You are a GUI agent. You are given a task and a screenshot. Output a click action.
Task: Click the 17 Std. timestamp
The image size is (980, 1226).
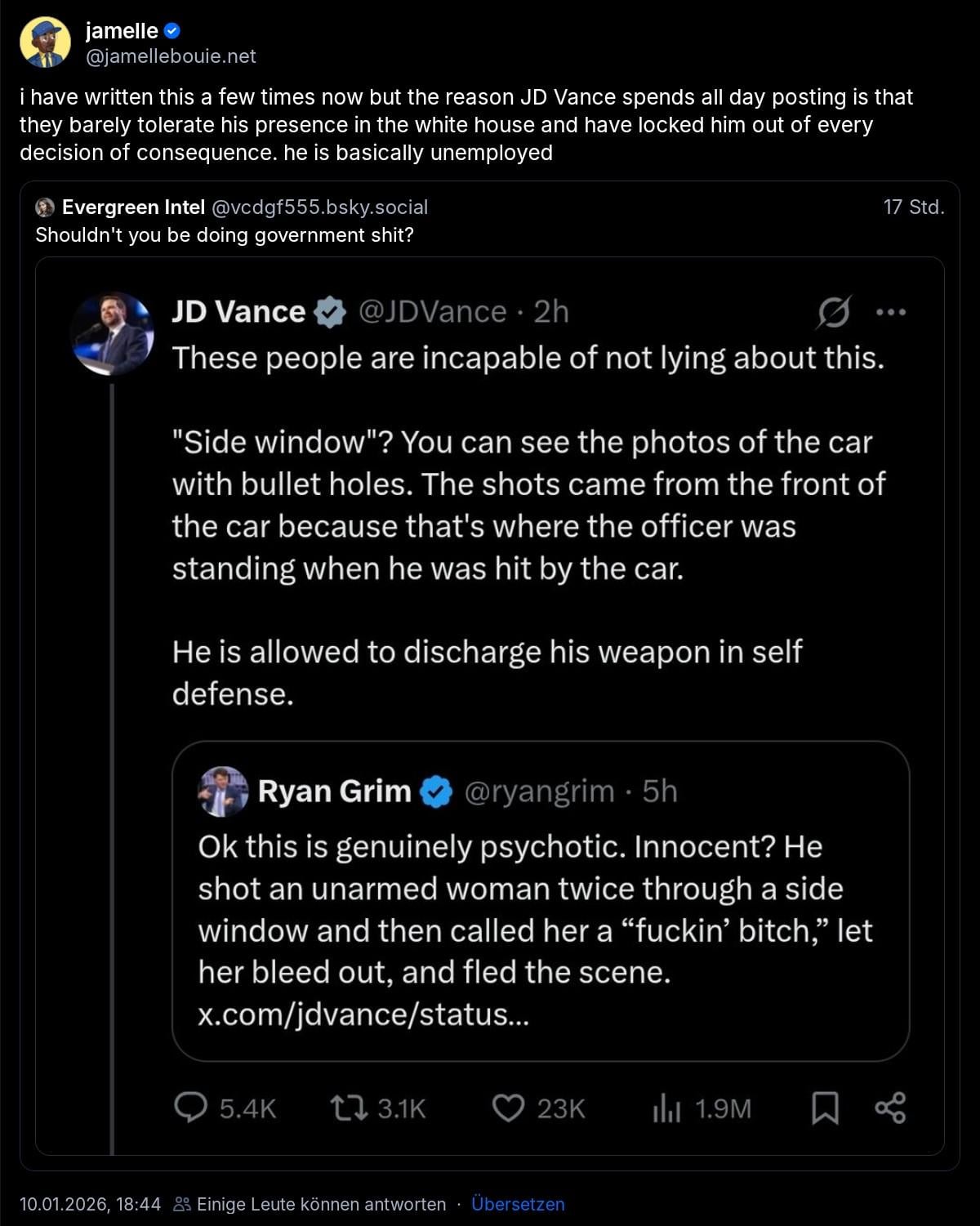(913, 207)
